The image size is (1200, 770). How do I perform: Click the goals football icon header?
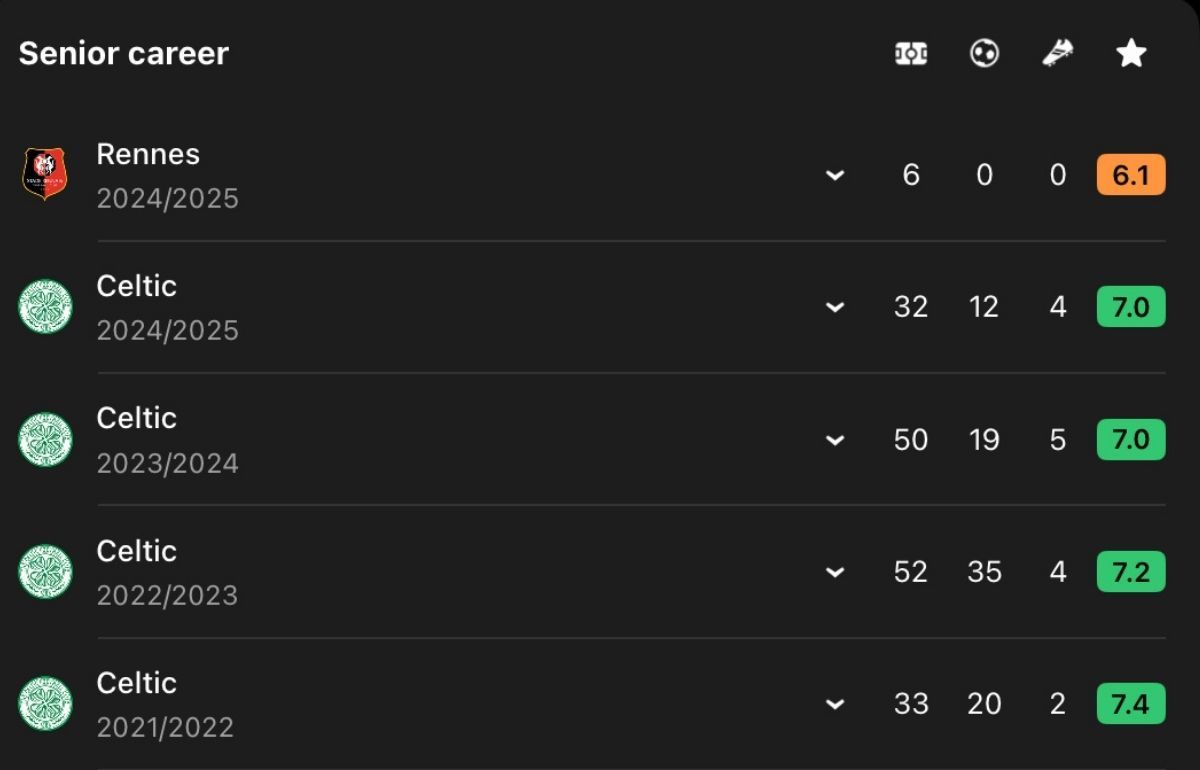tap(985, 54)
